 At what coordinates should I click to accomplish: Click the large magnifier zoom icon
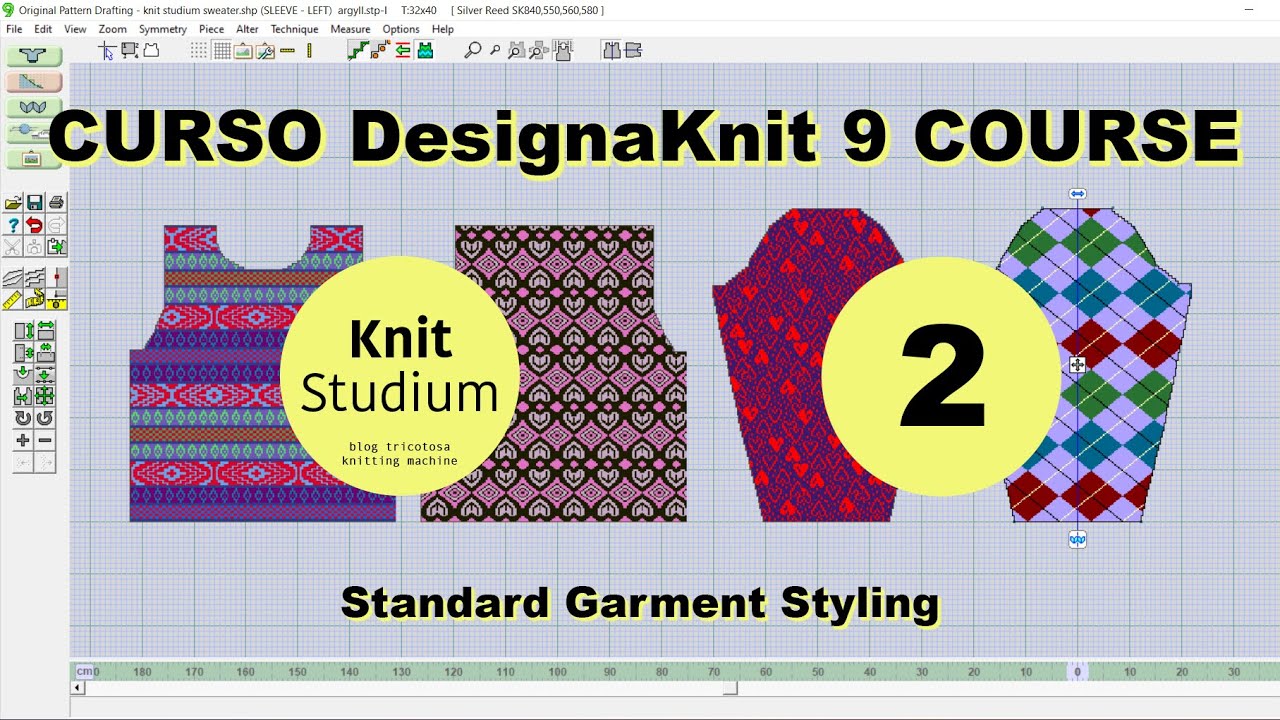point(473,50)
